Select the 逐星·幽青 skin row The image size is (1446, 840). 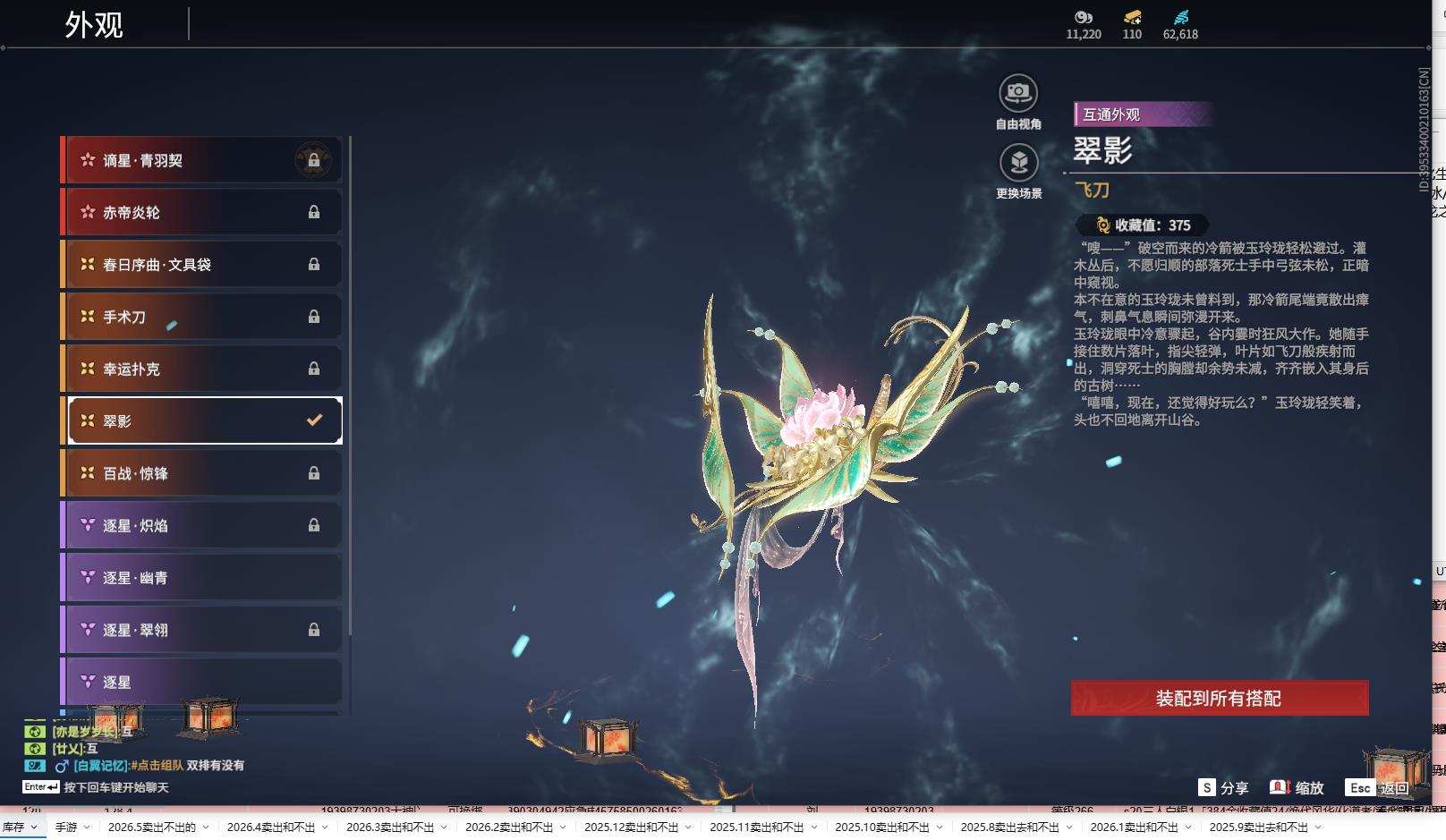201,578
